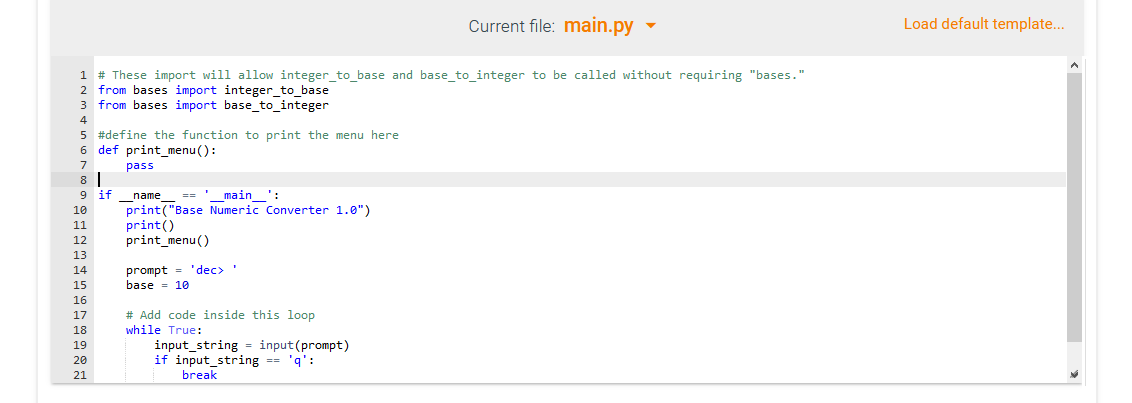Click the empty print() call on line 11
1132x403 pixels.
coord(150,225)
